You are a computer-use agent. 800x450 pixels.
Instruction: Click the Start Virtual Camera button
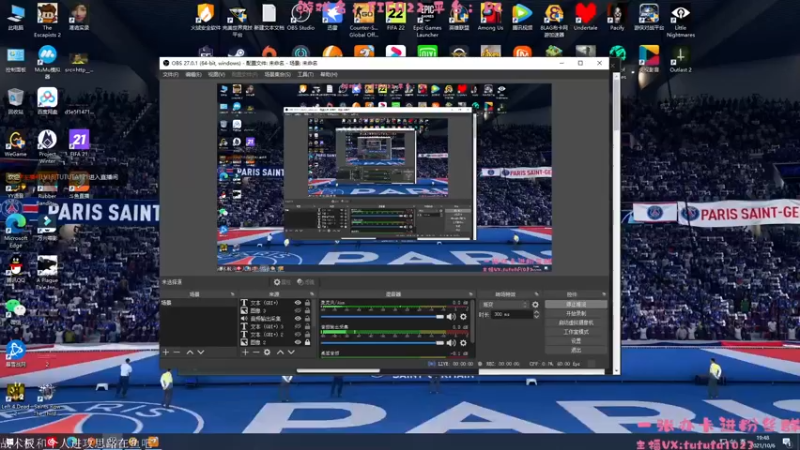(x=576, y=322)
